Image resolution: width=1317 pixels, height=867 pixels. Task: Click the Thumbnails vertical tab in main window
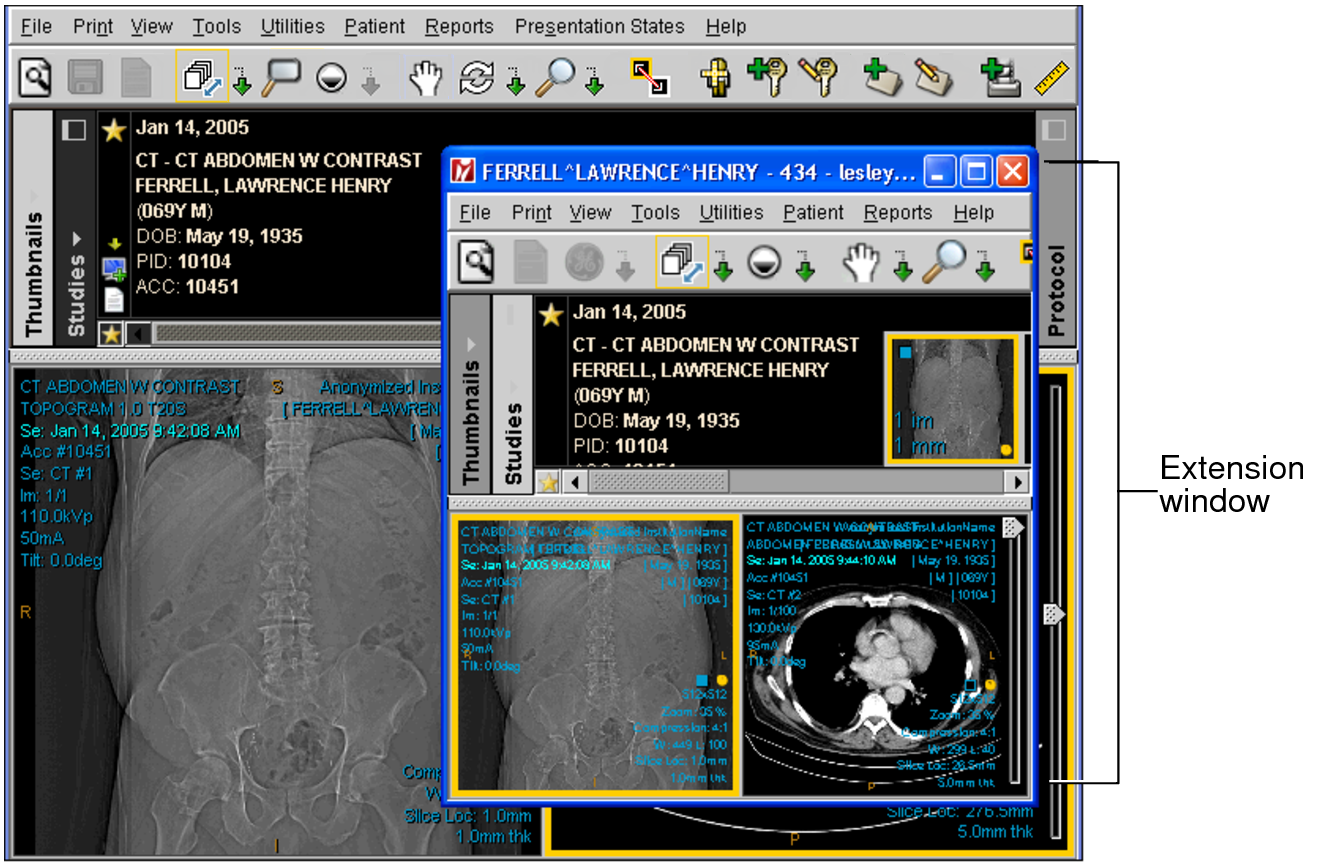click(33, 272)
